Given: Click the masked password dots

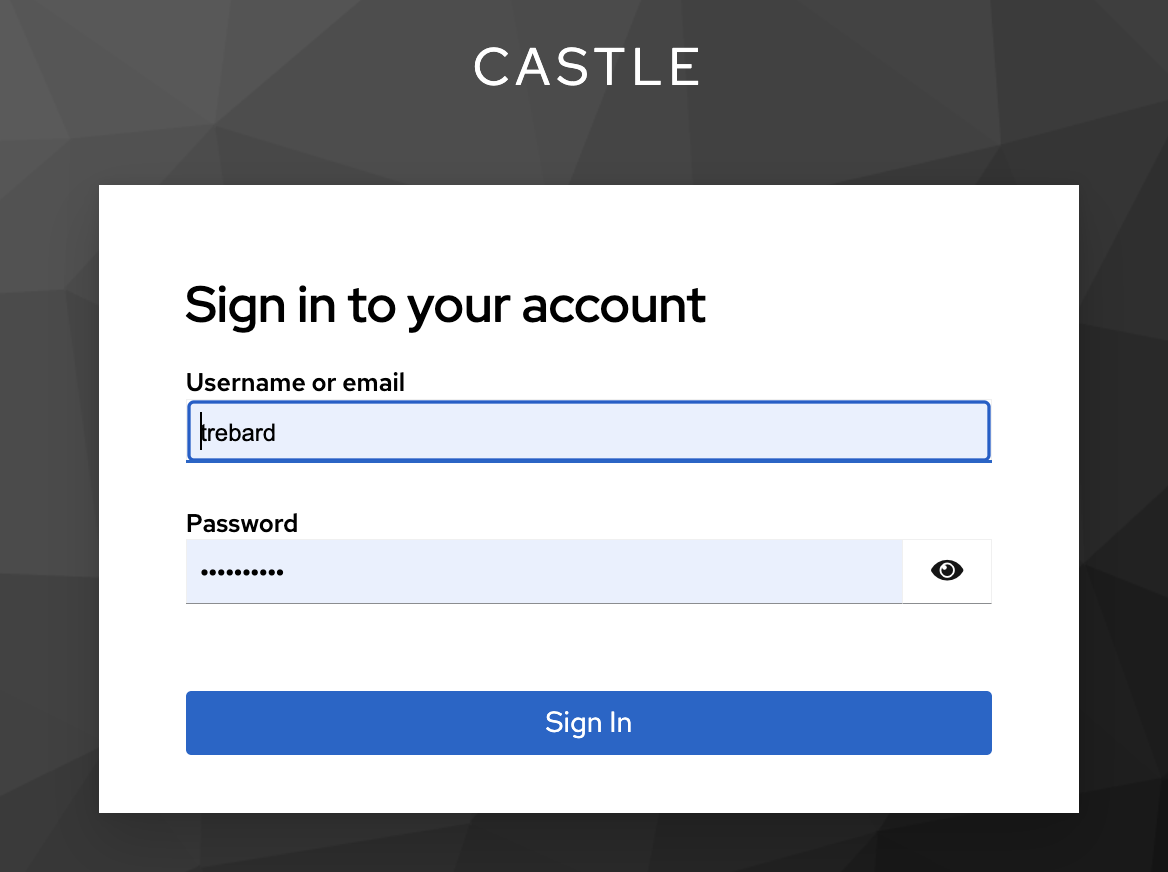Looking at the screenshot, I should [241, 573].
